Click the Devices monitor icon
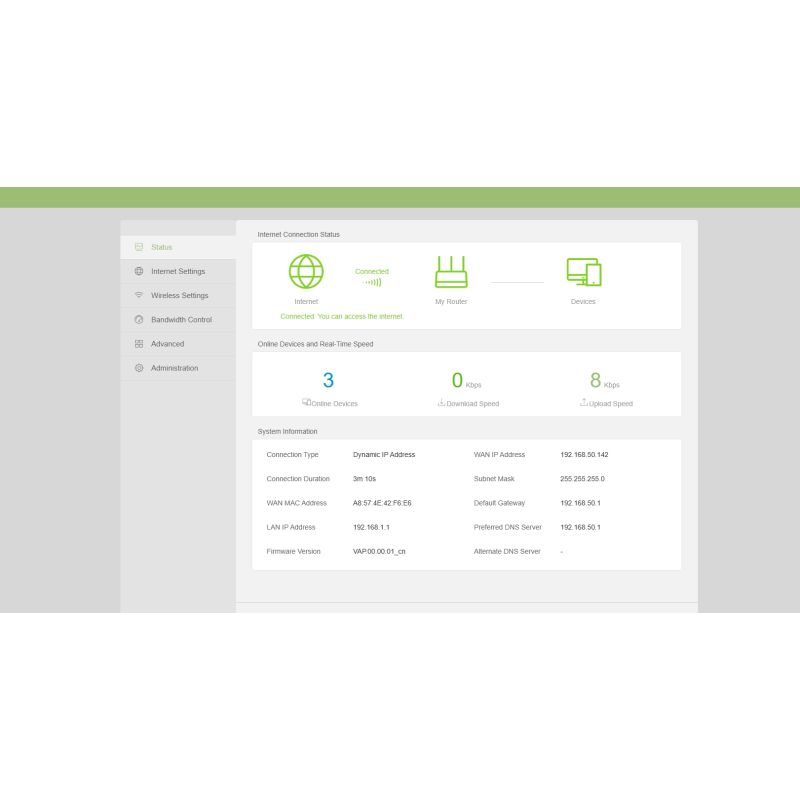The height and width of the screenshot is (800, 800). click(583, 272)
